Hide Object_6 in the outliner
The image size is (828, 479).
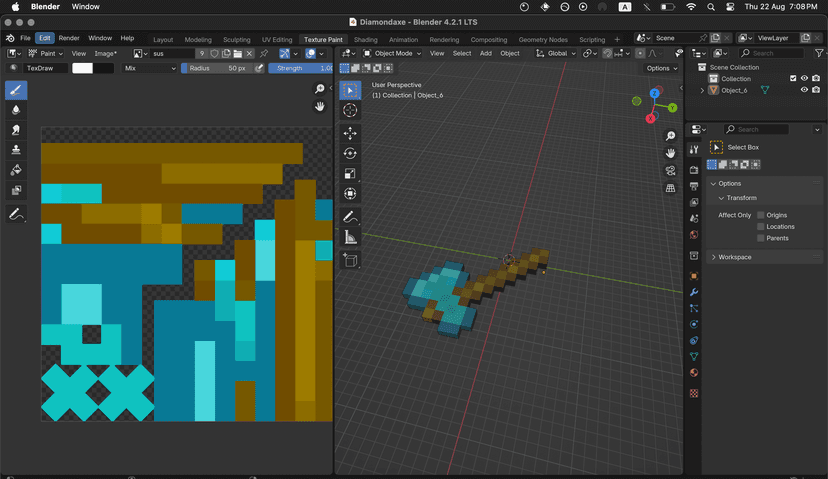[804, 90]
